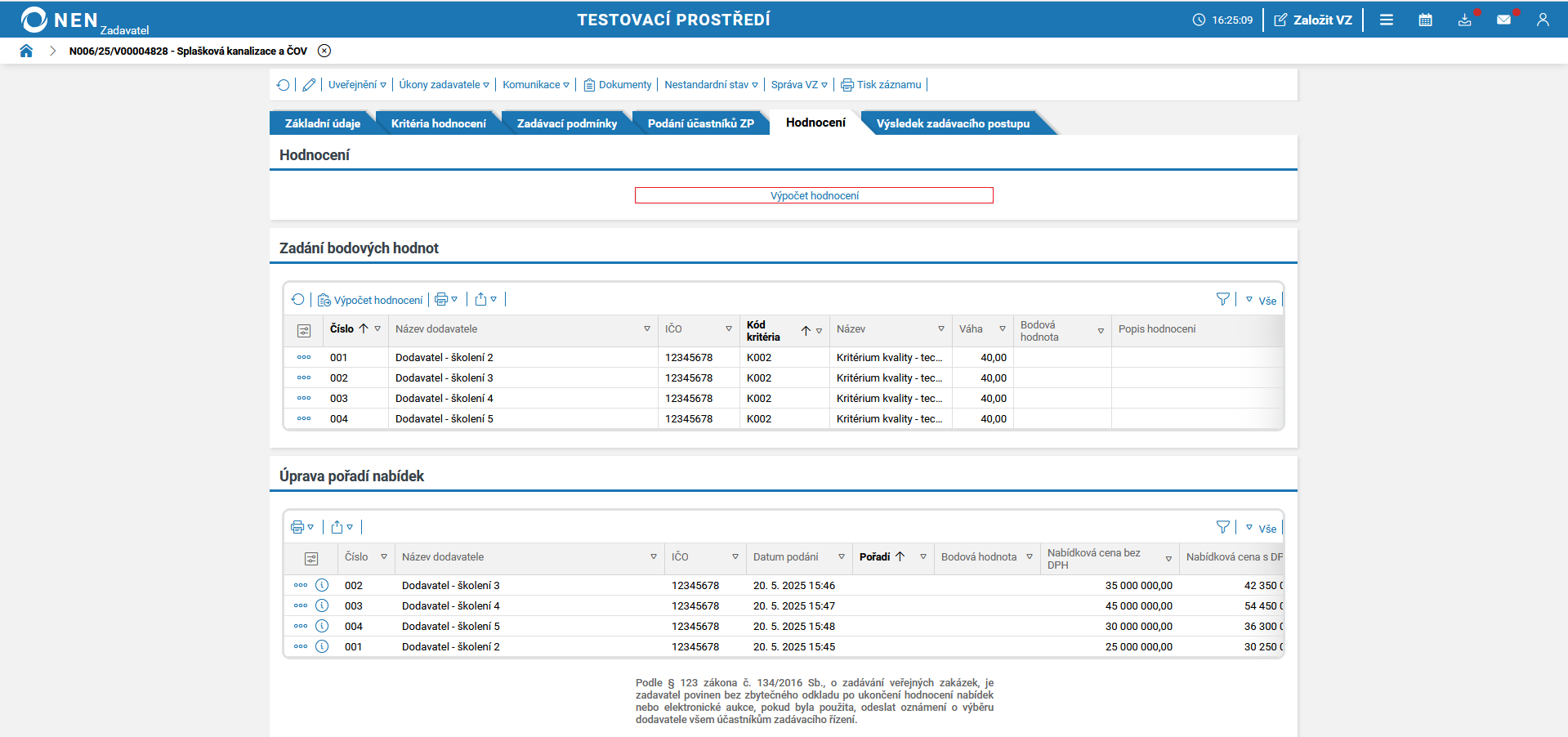Screen dimensions: 1568x737
Task: Open row actions for Dodavatel - školení 2 in points table
Action: (x=304, y=357)
